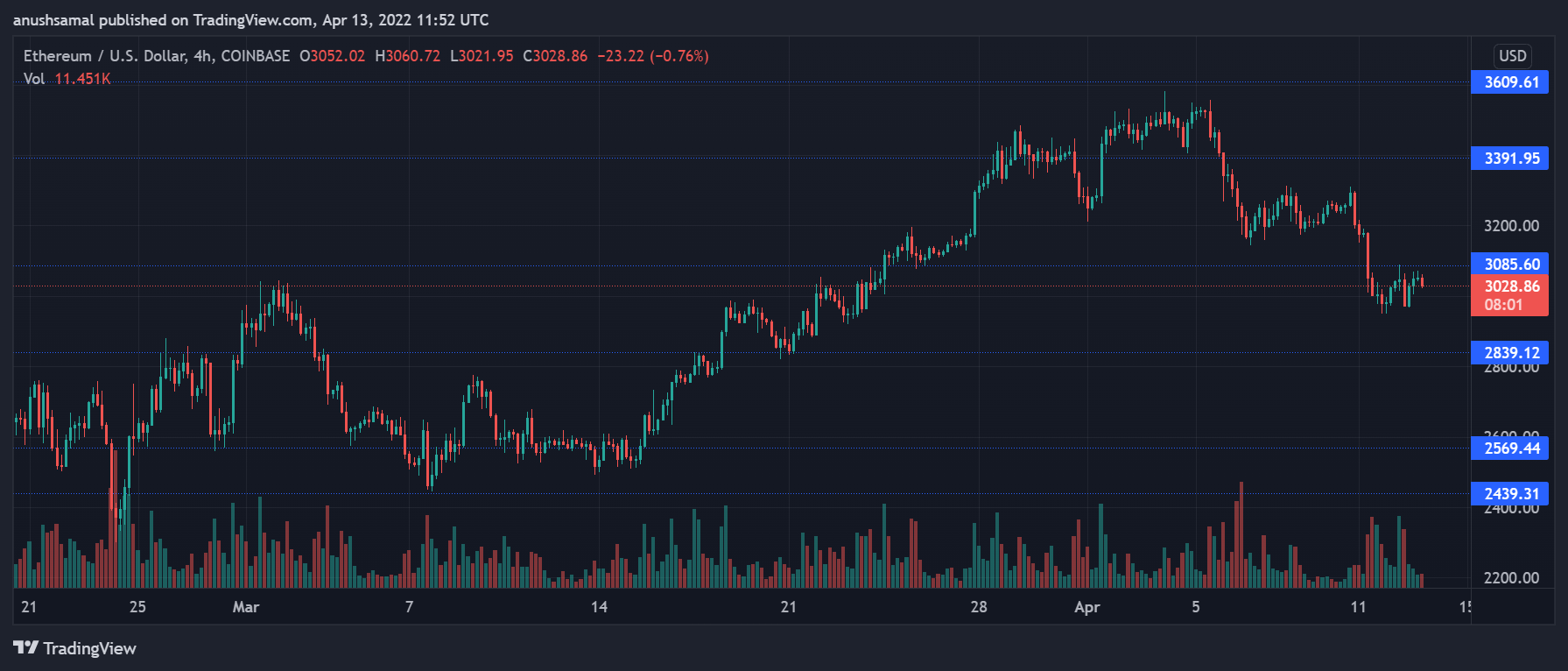Click the 2439.31 blue price tag
This screenshot has width=1568, height=671.
click(x=1511, y=494)
